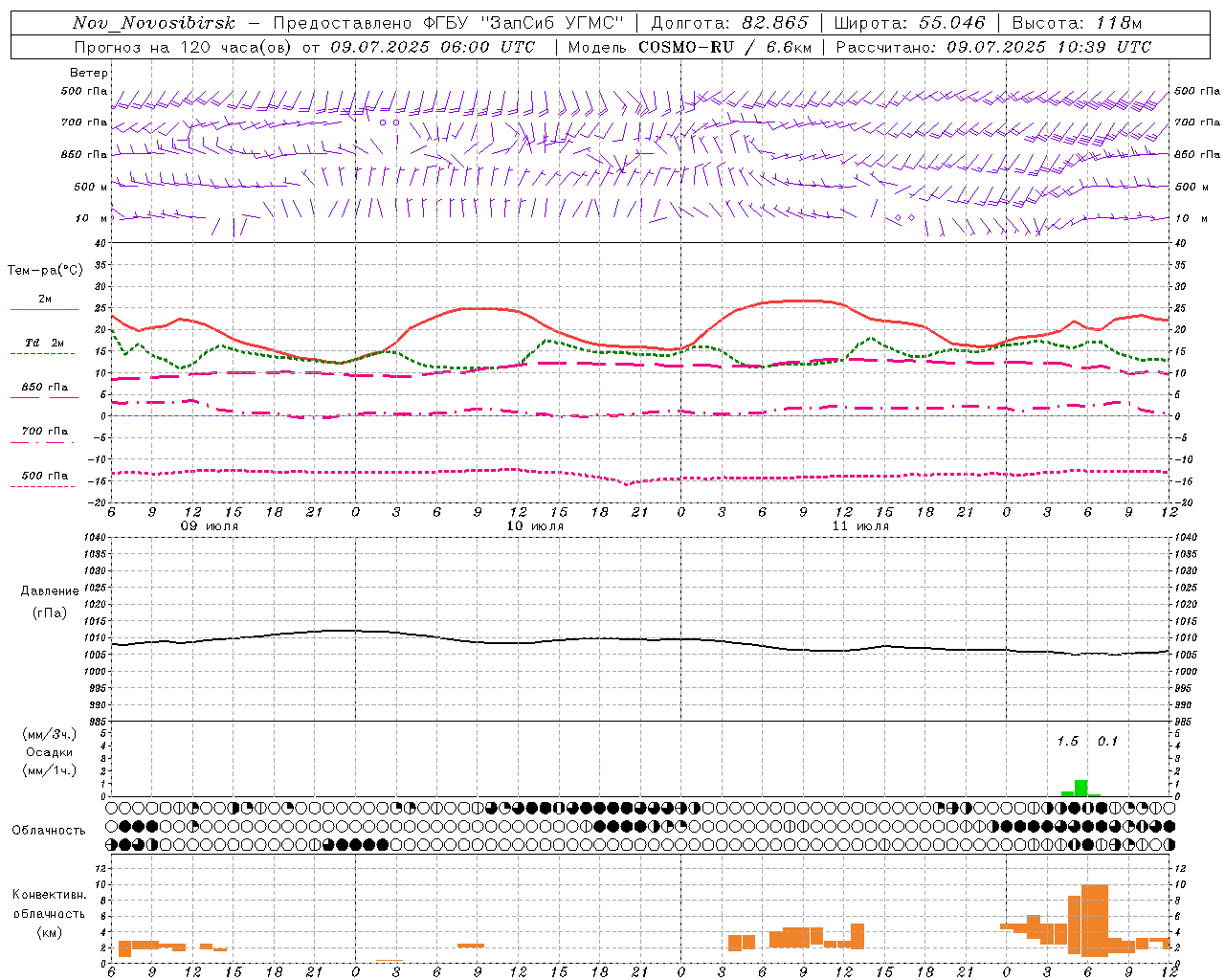Click the '(мм/1ч.)' precipitation unit label
Viewport: 1225px width, 980px height.
coord(50,770)
